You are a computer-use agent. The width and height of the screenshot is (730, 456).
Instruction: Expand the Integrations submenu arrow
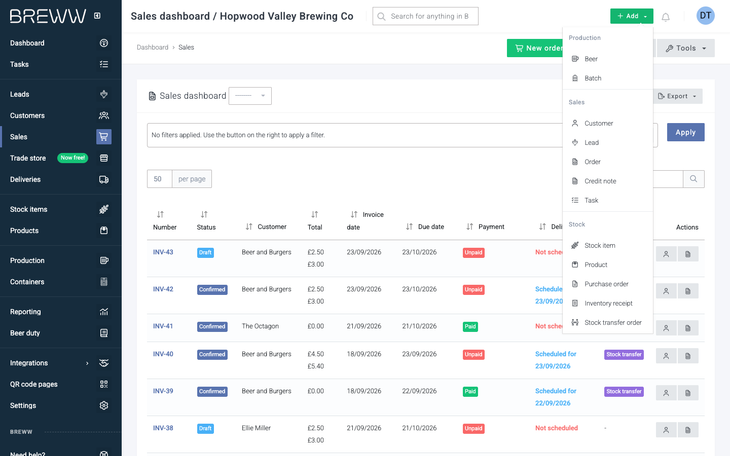tap(87, 363)
